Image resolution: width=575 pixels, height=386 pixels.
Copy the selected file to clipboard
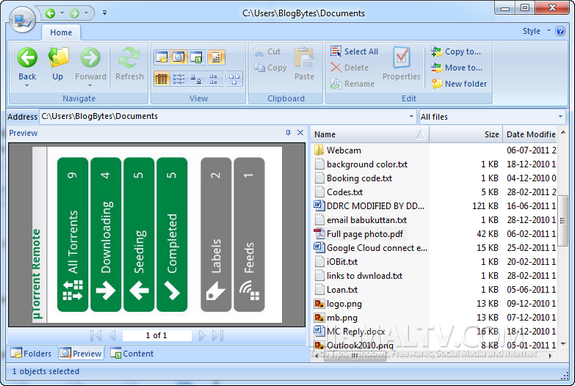[x=270, y=68]
